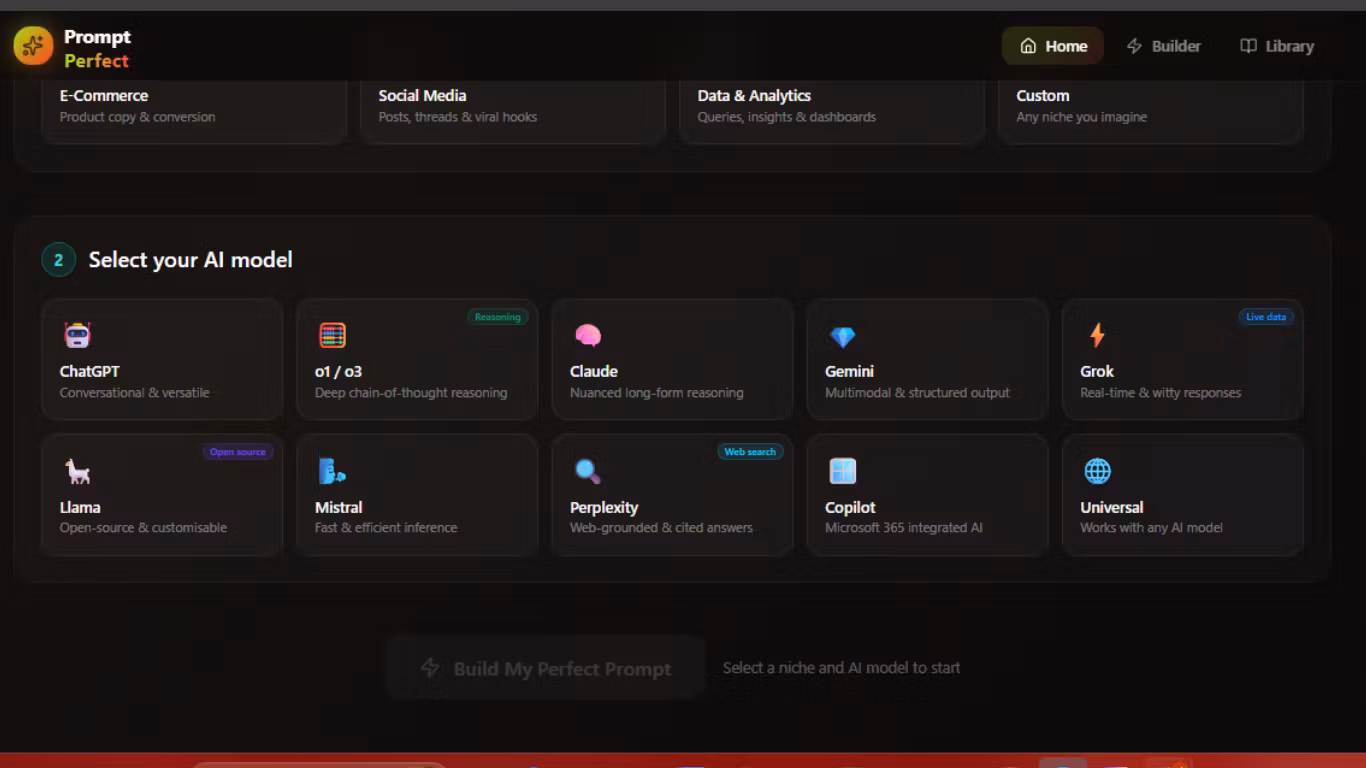Click the step 2 number circle

click(x=58, y=260)
